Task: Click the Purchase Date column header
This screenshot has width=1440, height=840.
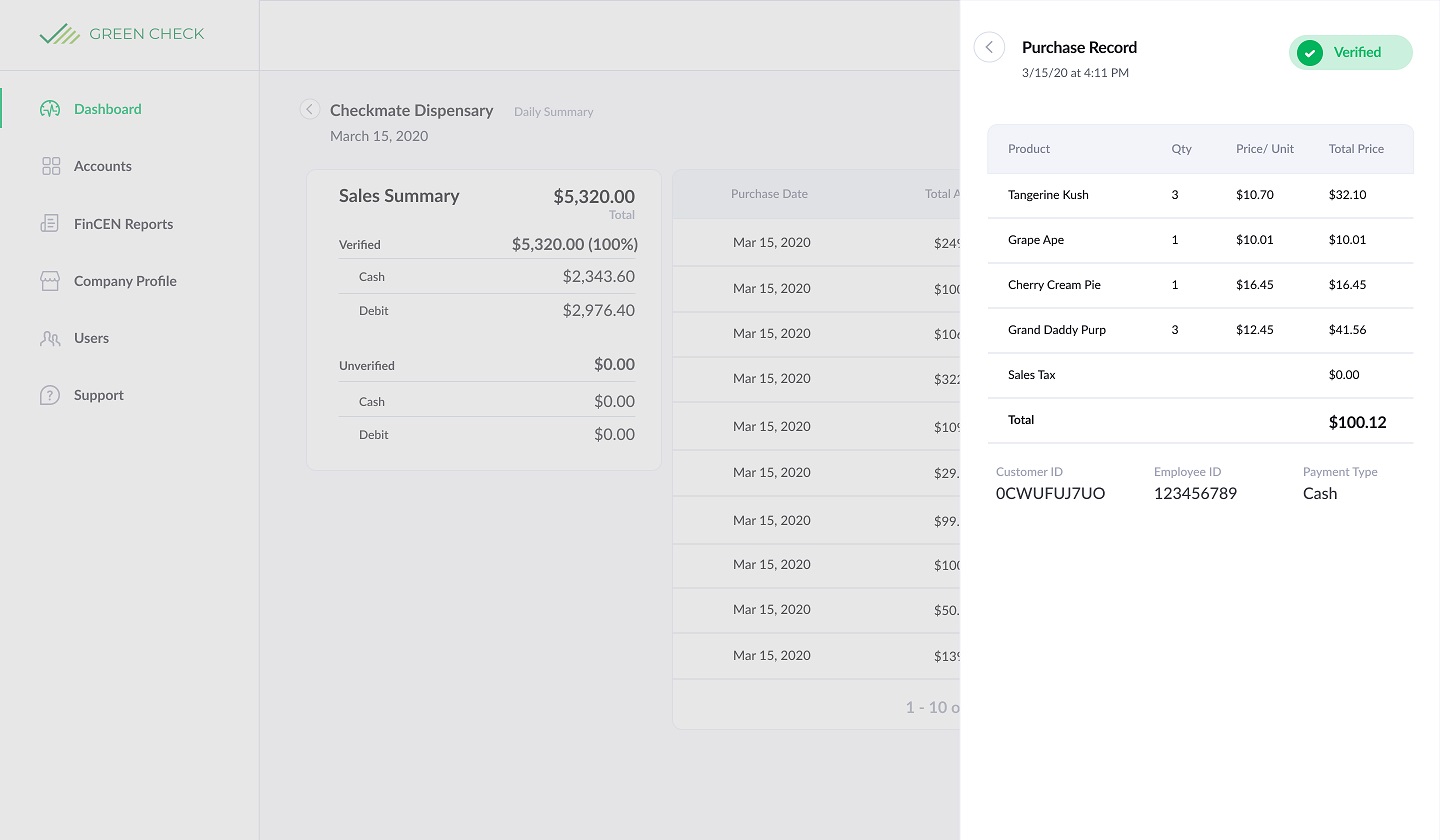Action: click(x=769, y=194)
